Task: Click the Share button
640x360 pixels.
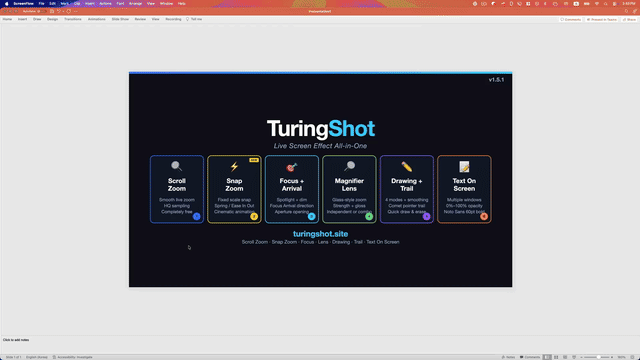Action: [x=629, y=19]
